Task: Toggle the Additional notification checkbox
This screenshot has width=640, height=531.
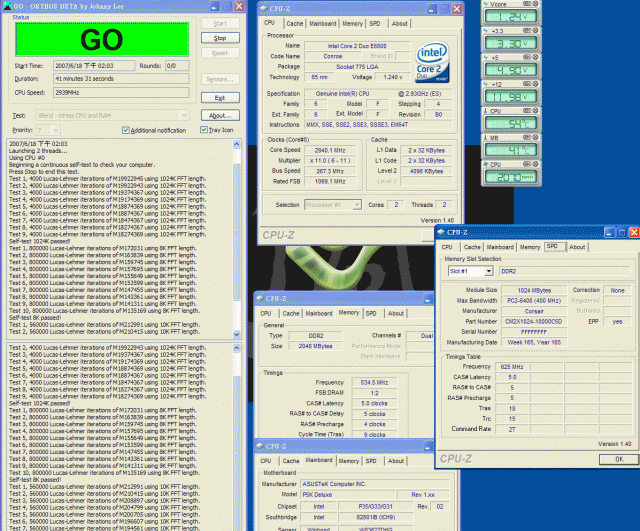Action: (126, 130)
